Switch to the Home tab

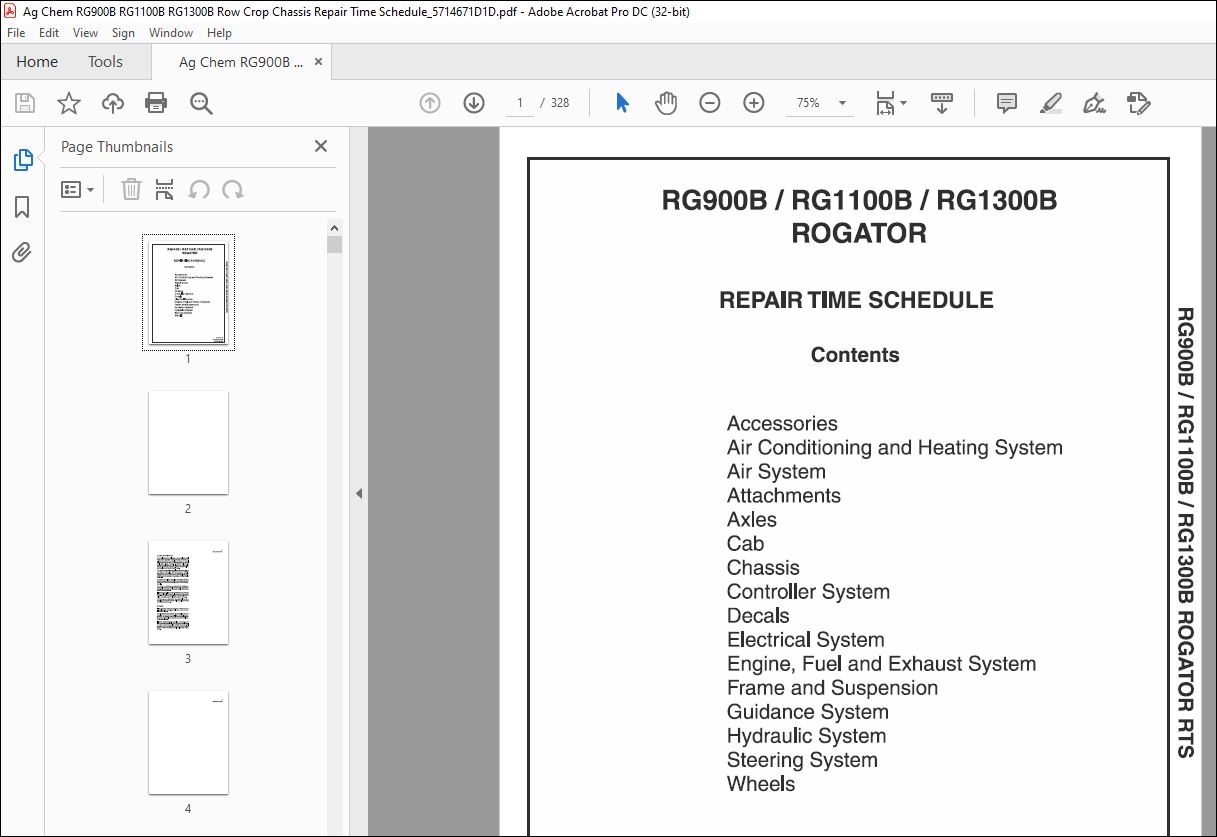tap(37, 62)
